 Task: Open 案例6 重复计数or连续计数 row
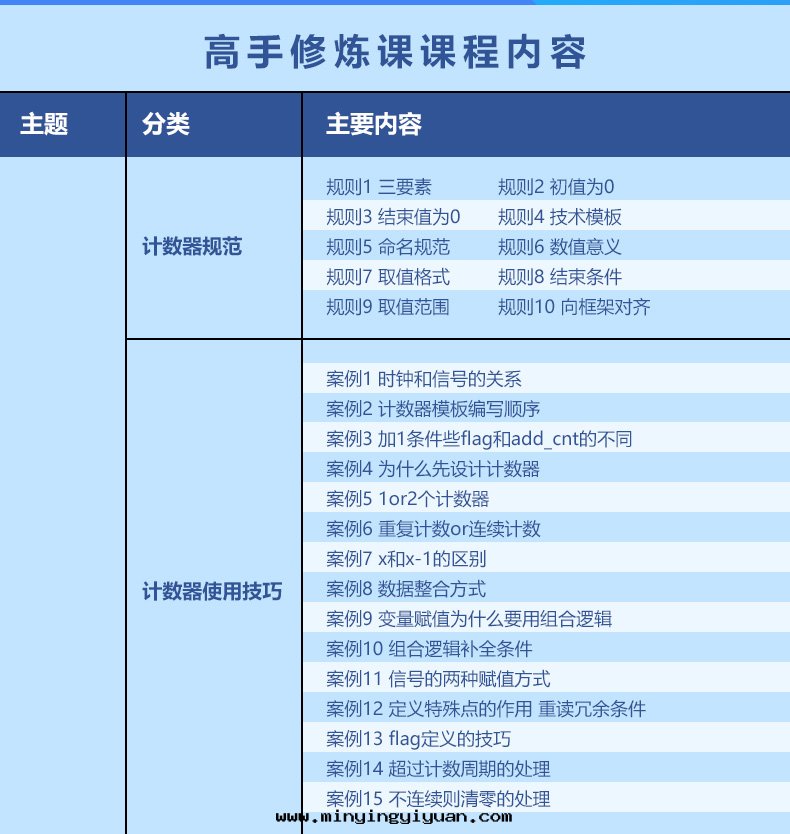click(433, 529)
